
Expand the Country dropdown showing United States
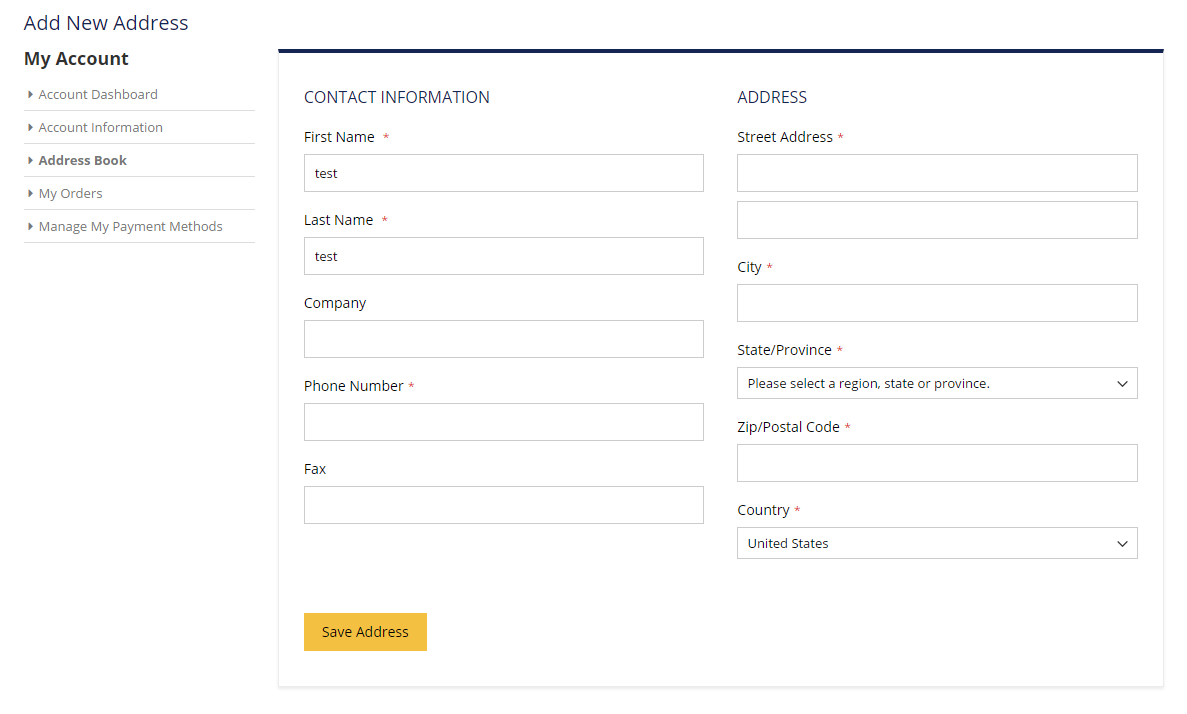coord(936,543)
